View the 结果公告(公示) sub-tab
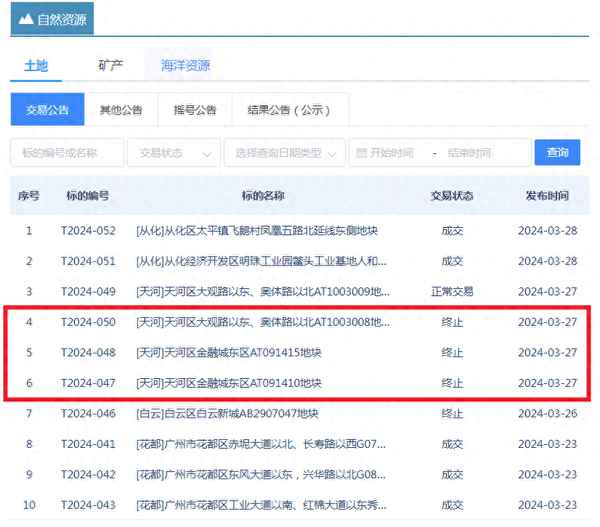 [281, 110]
